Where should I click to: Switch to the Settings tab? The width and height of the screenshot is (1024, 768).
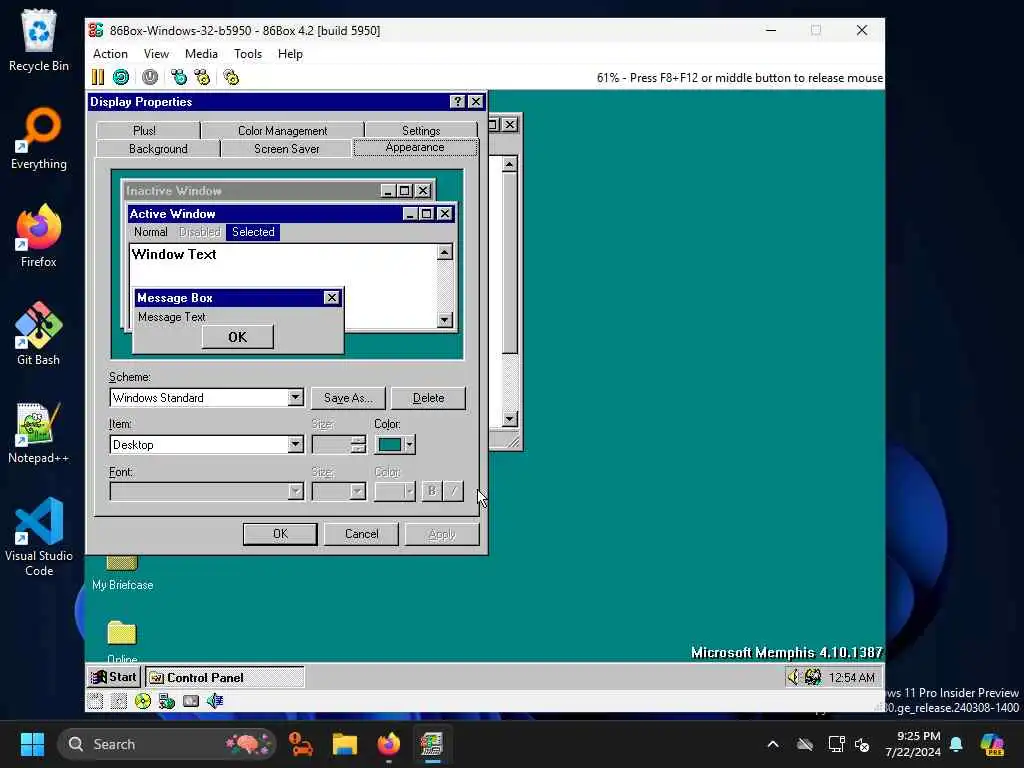(x=421, y=131)
